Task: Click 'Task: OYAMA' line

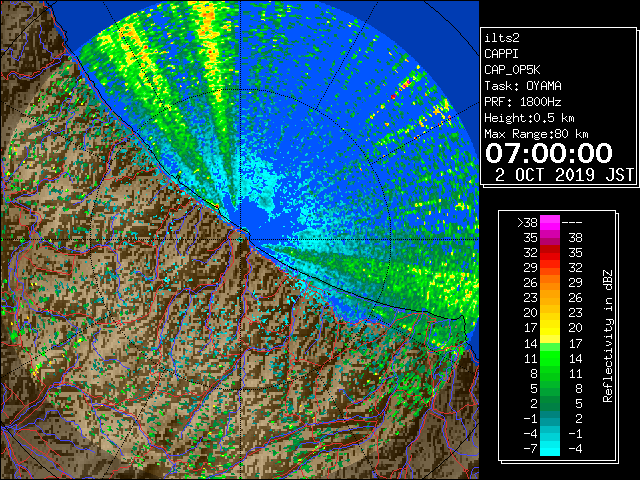Action: 523,86
